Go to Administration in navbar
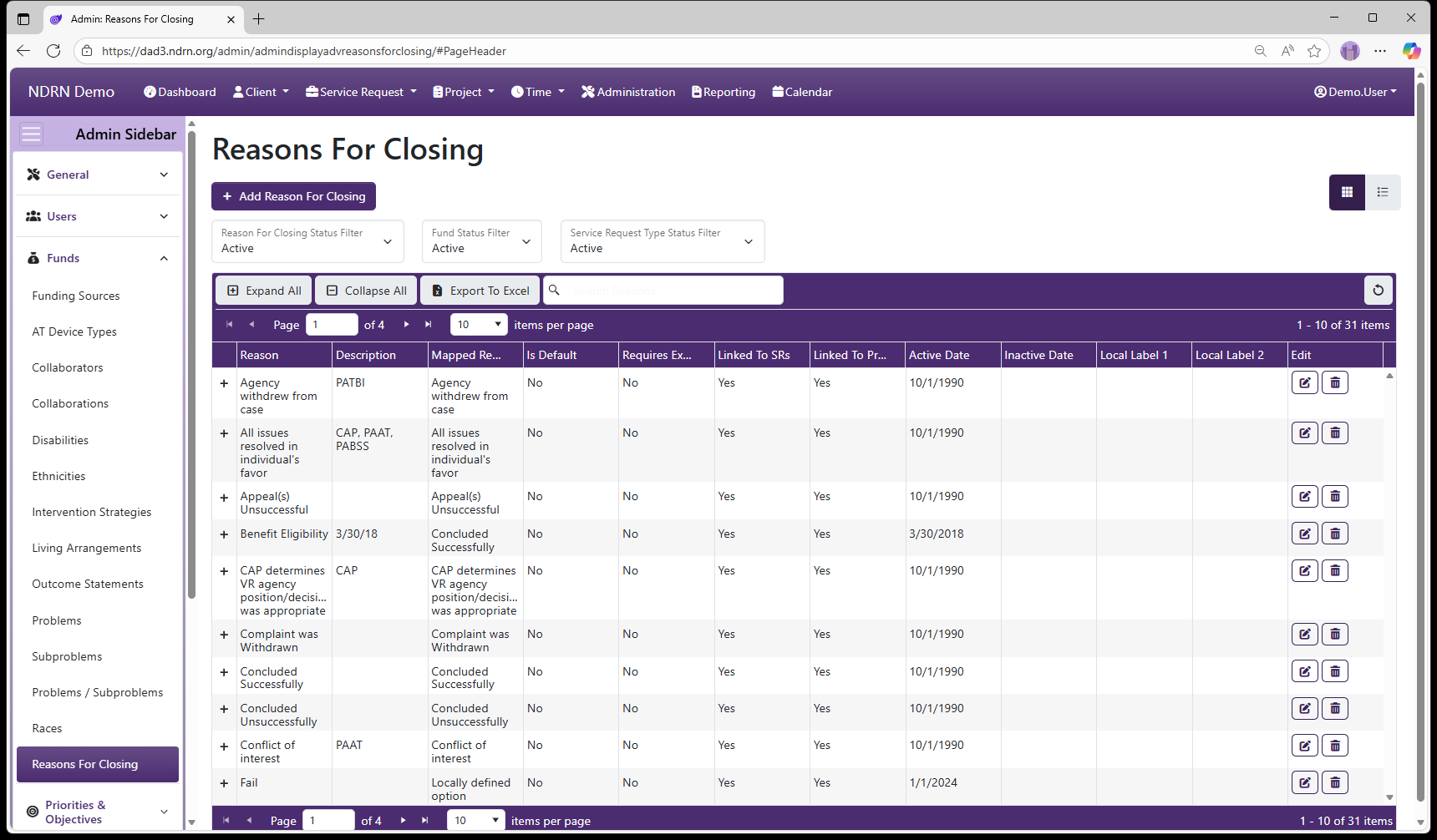This screenshot has height=840, width=1437. click(628, 92)
